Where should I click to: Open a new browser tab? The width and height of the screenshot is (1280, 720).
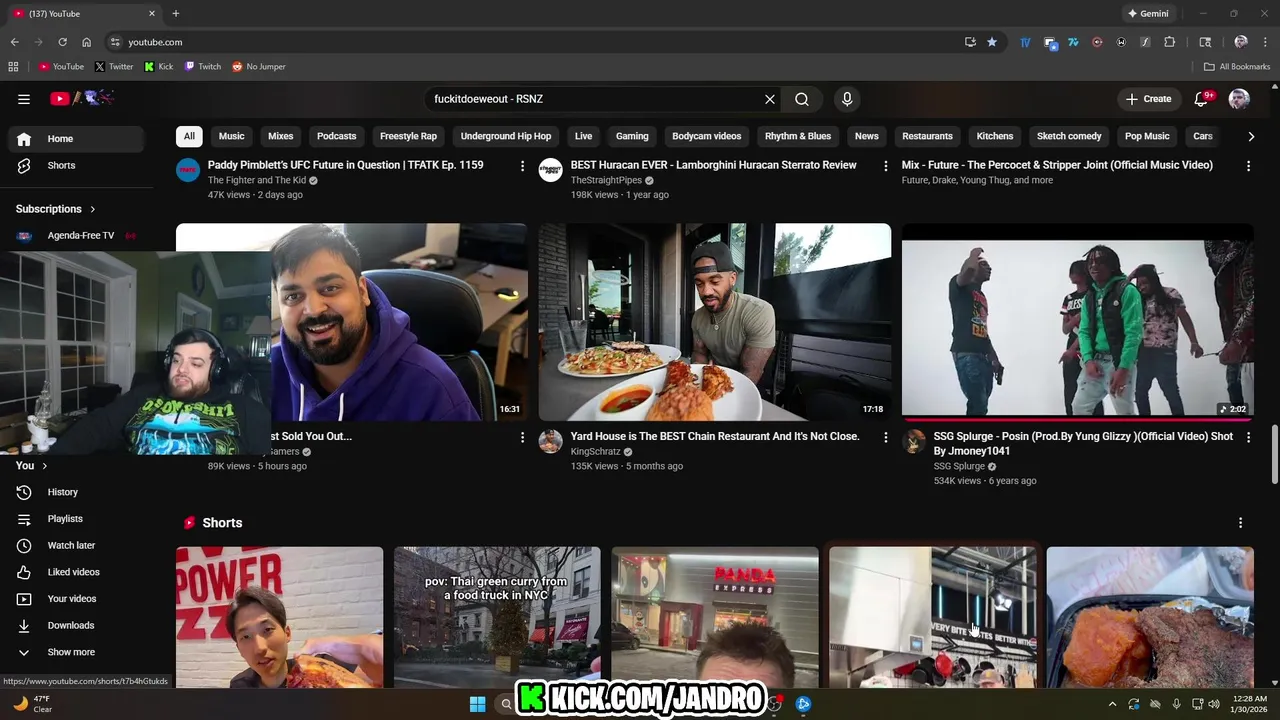tap(176, 14)
